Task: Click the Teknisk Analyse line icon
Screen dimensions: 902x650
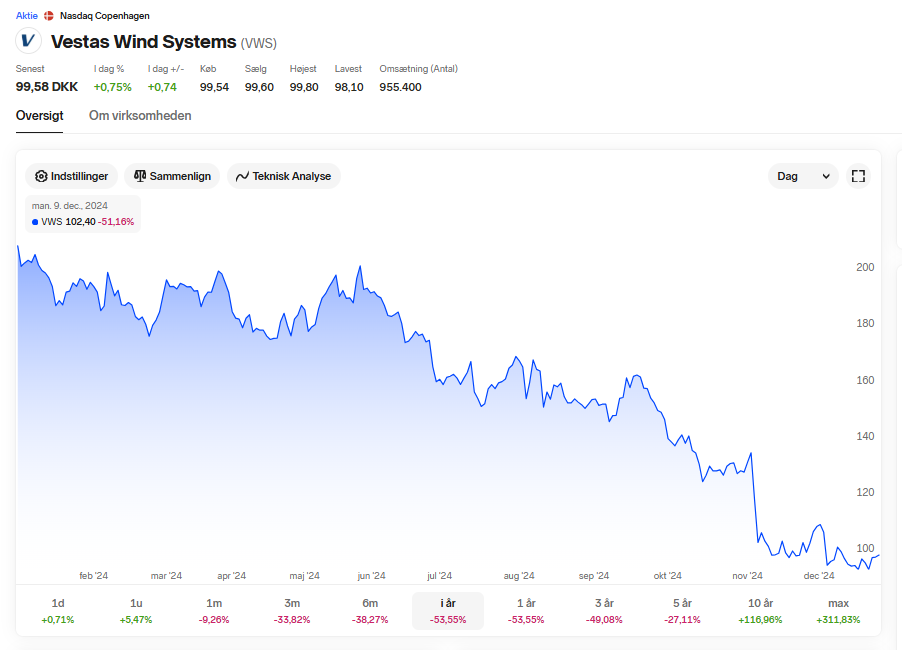Action: coord(242,176)
